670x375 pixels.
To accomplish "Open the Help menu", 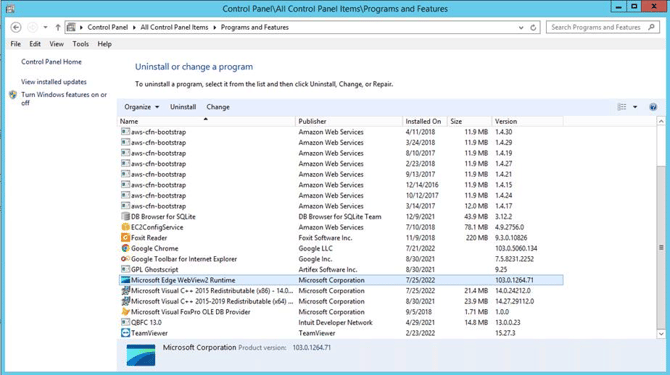I will point(104,44).
